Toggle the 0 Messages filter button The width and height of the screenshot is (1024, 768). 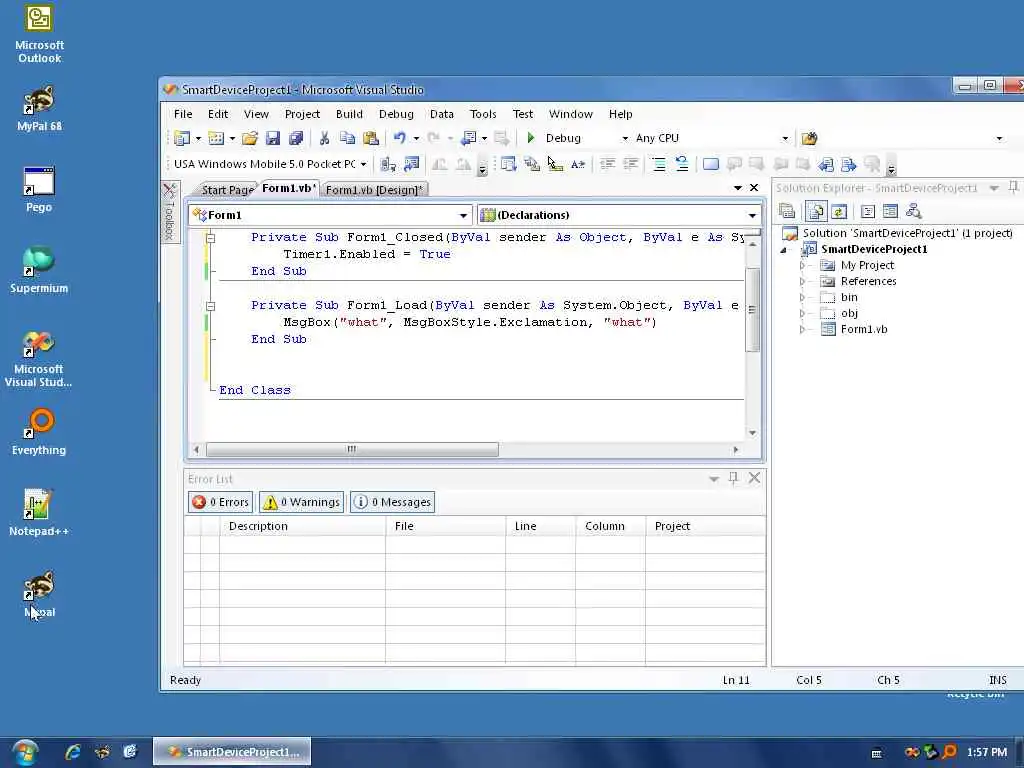coord(392,502)
